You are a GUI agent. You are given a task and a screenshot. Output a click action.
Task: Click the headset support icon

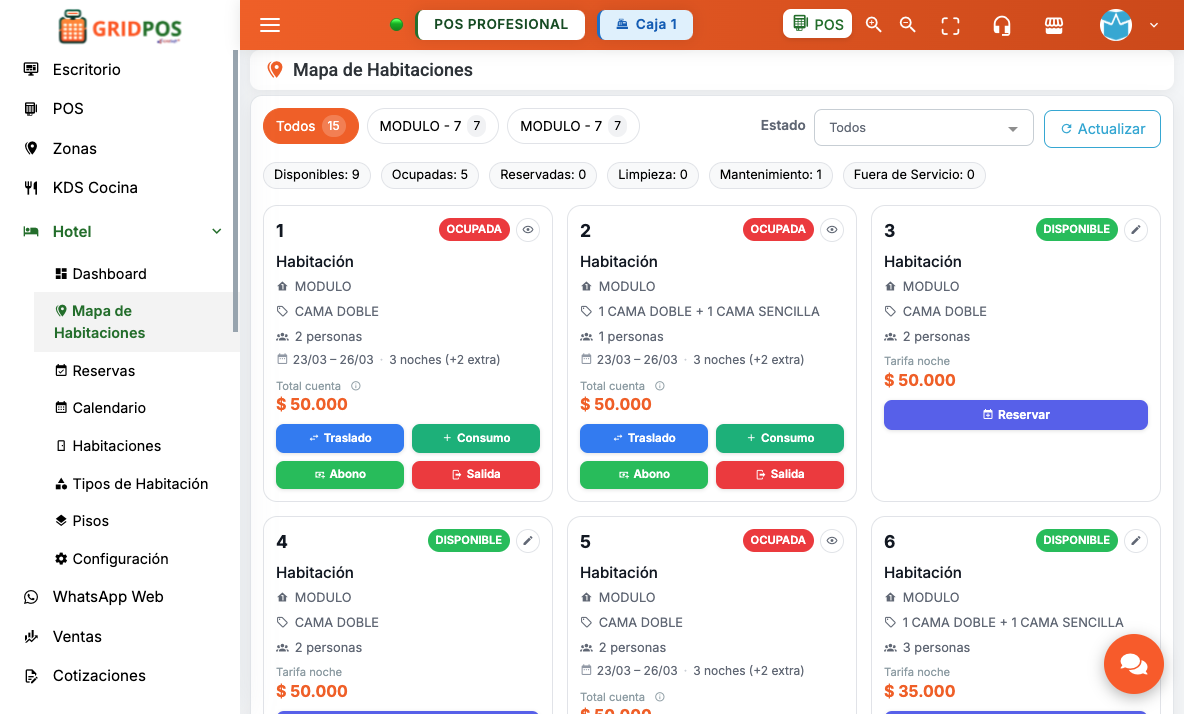coord(1002,24)
